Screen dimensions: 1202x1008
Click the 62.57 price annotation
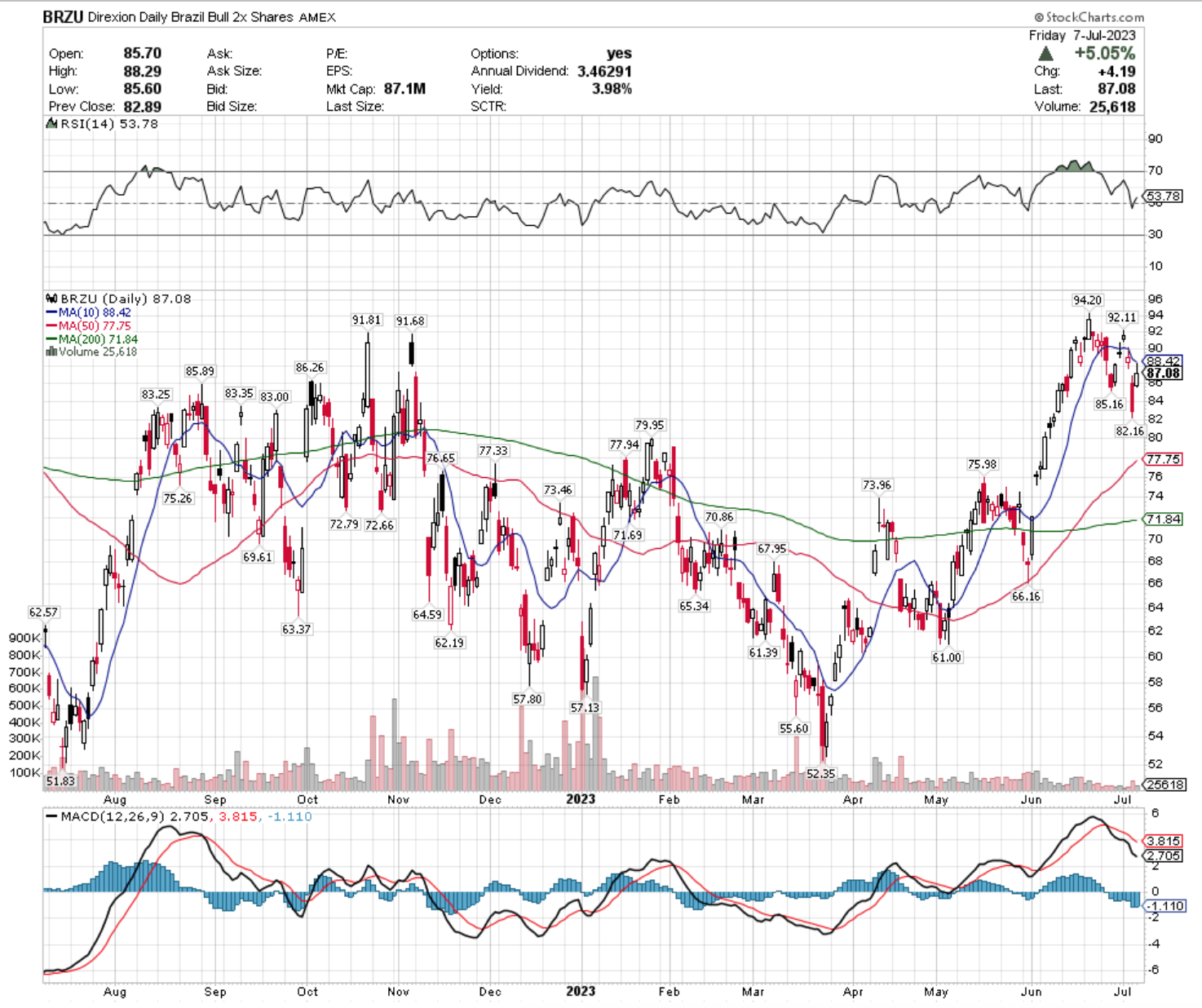tap(43, 612)
